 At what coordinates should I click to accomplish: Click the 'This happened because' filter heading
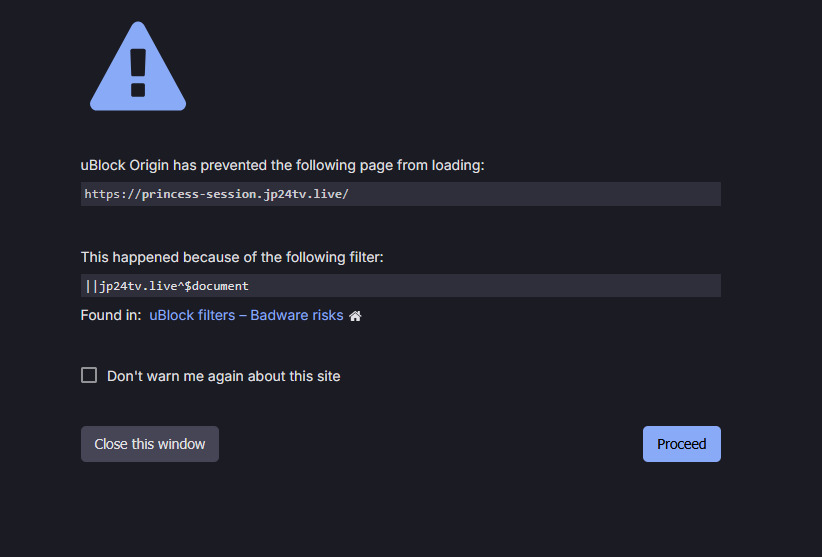232,257
